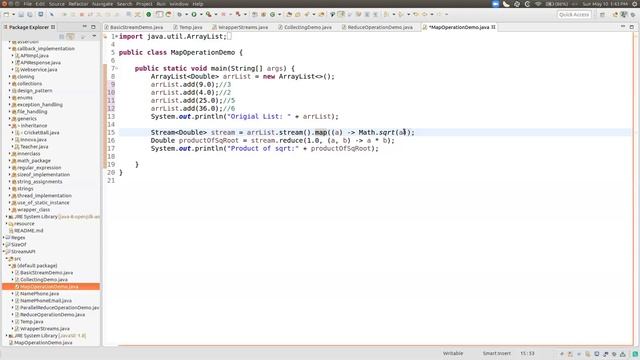Viewport: 640px width, 360px height.
Task: Click the New file toolbar icon
Action: (x=6, y=14)
